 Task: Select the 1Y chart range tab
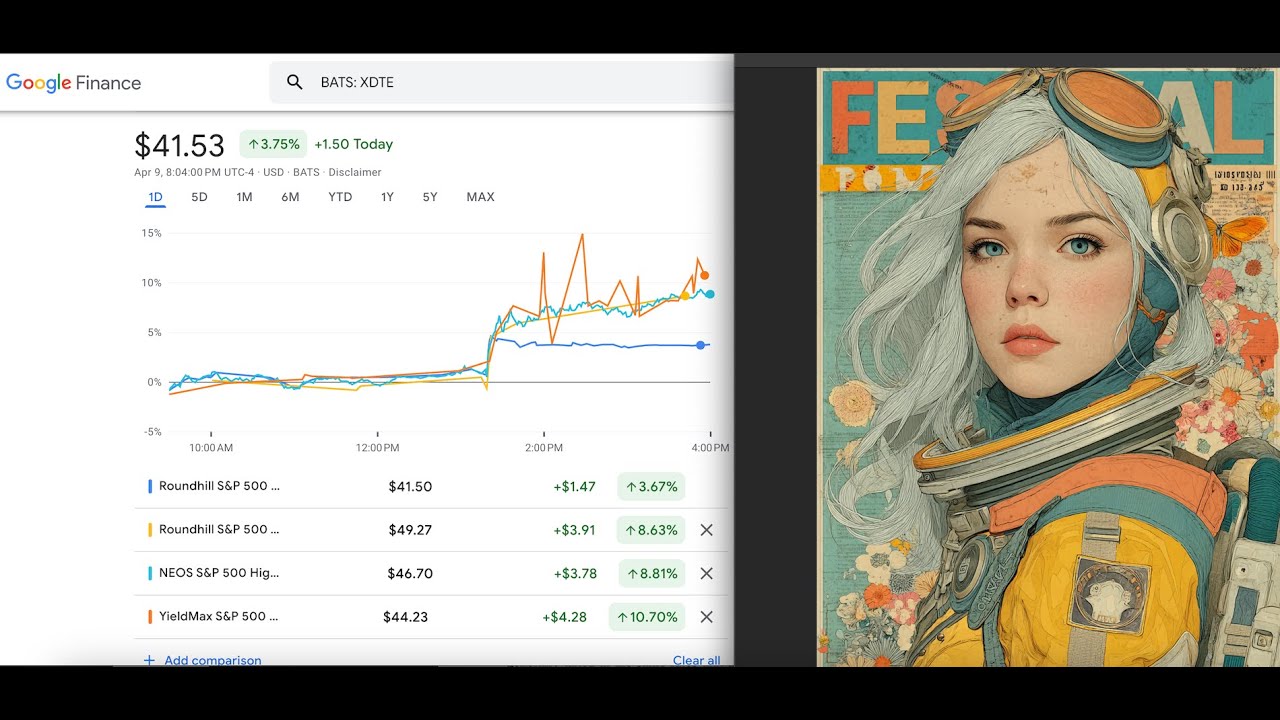click(387, 197)
